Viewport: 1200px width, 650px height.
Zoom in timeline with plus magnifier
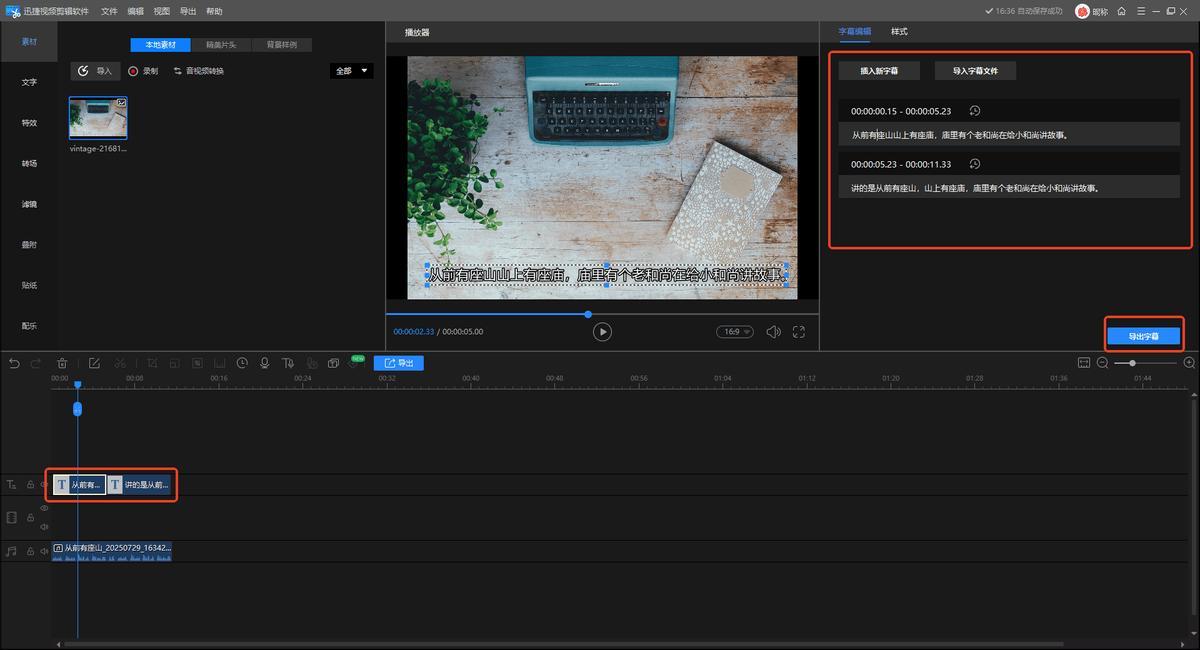click(x=1189, y=363)
